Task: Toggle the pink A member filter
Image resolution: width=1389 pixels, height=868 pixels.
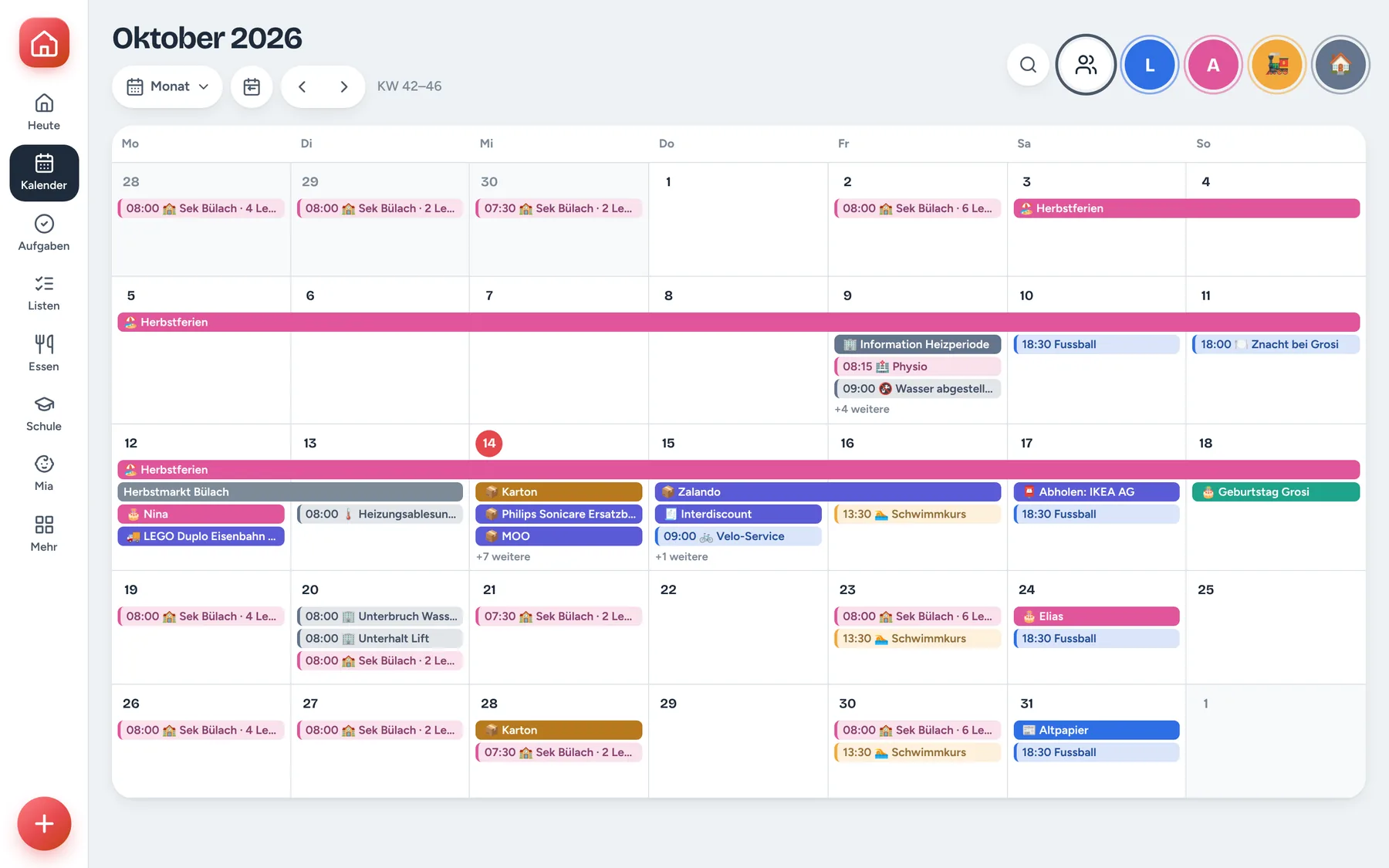Action: (1213, 65)
